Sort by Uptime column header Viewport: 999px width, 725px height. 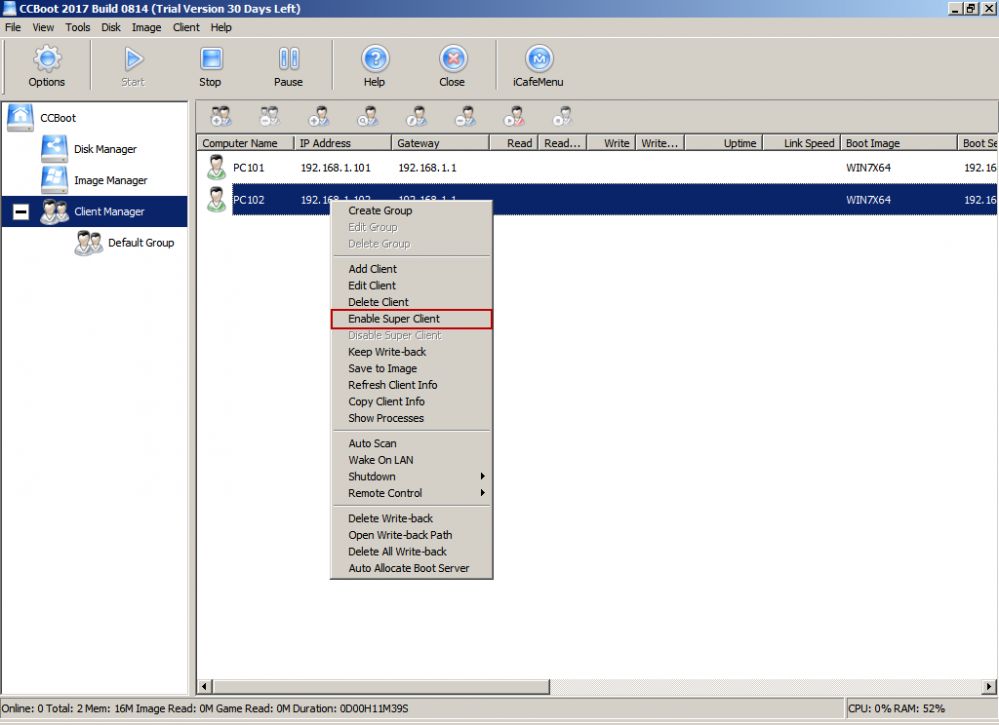(x=724, y=143)
